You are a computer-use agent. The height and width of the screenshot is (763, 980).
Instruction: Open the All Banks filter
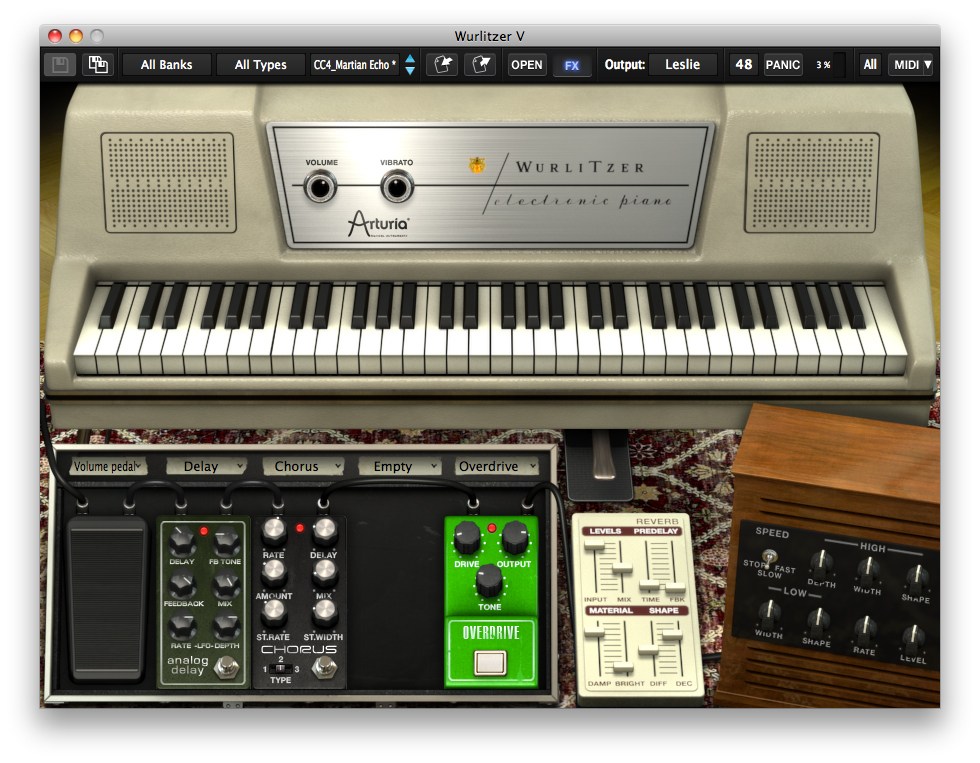(166, 64)
